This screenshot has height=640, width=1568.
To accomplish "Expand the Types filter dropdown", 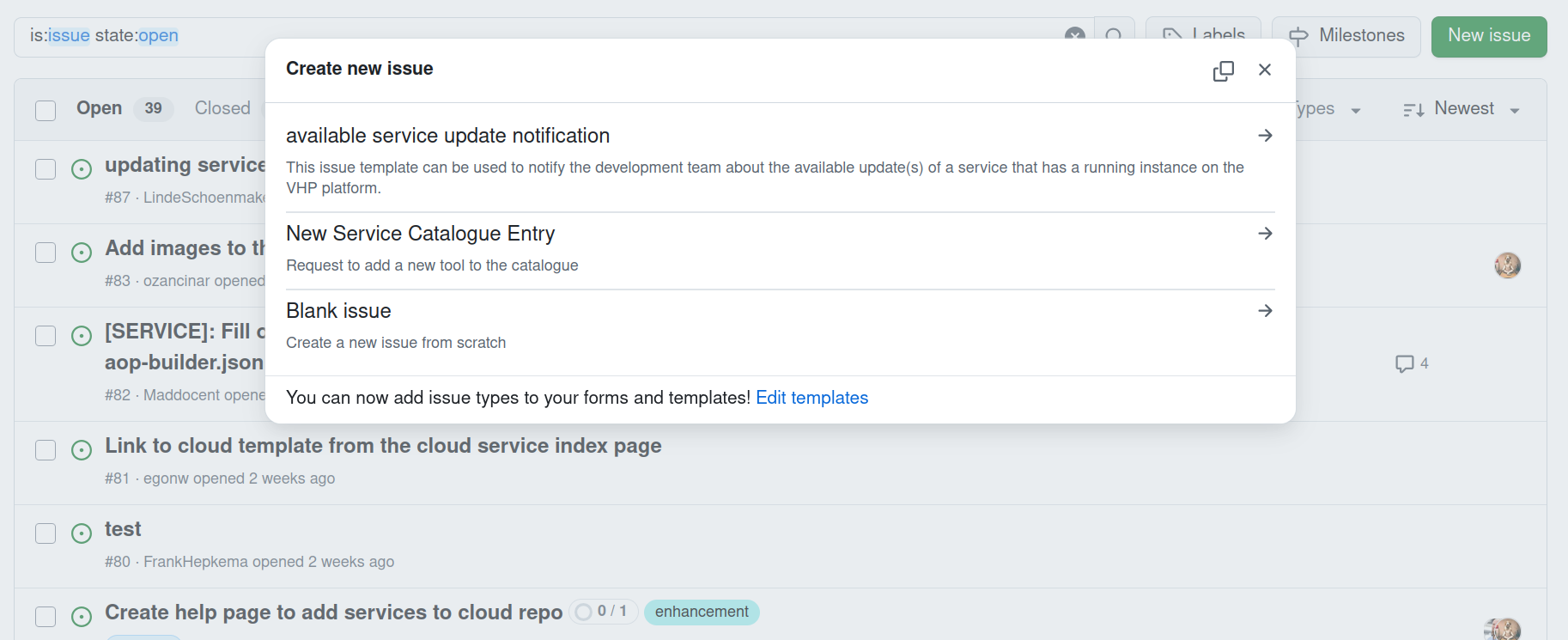I will point(1329,109).
